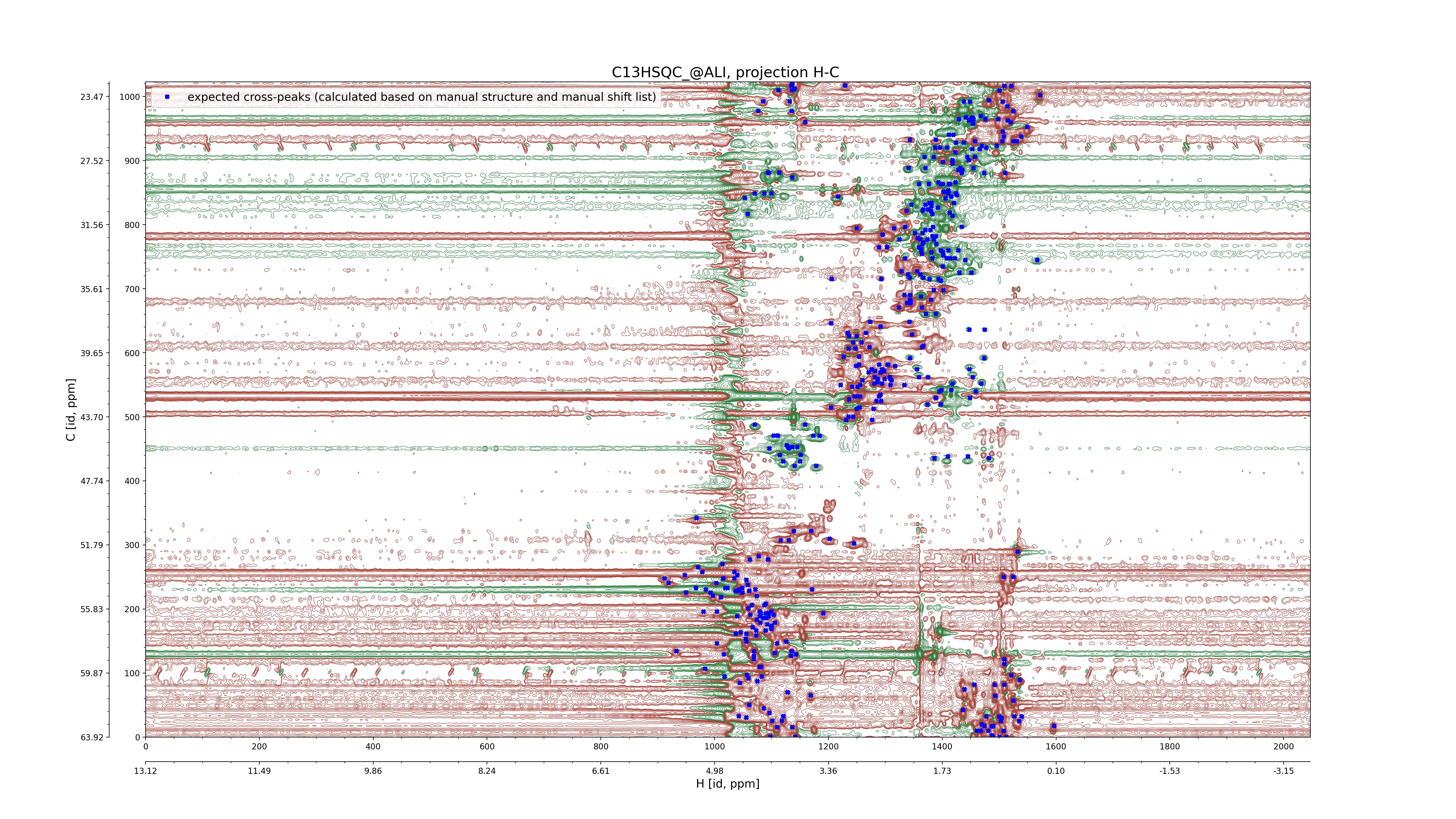Click the 43.70 ppm tick label

tap(91, 417)
